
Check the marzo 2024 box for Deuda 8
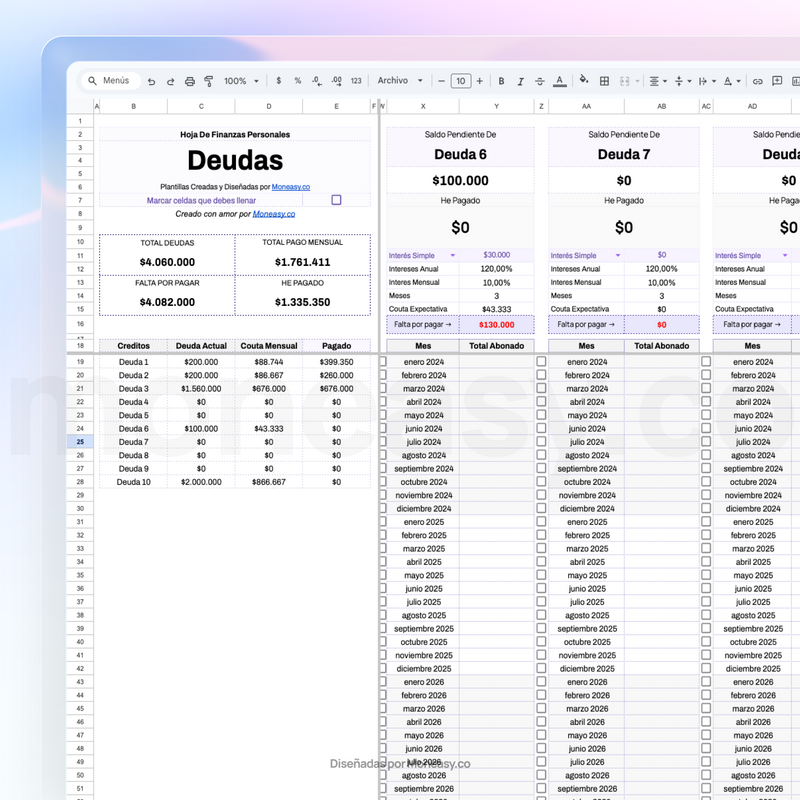pyautogui.click(x=706, y=388)
